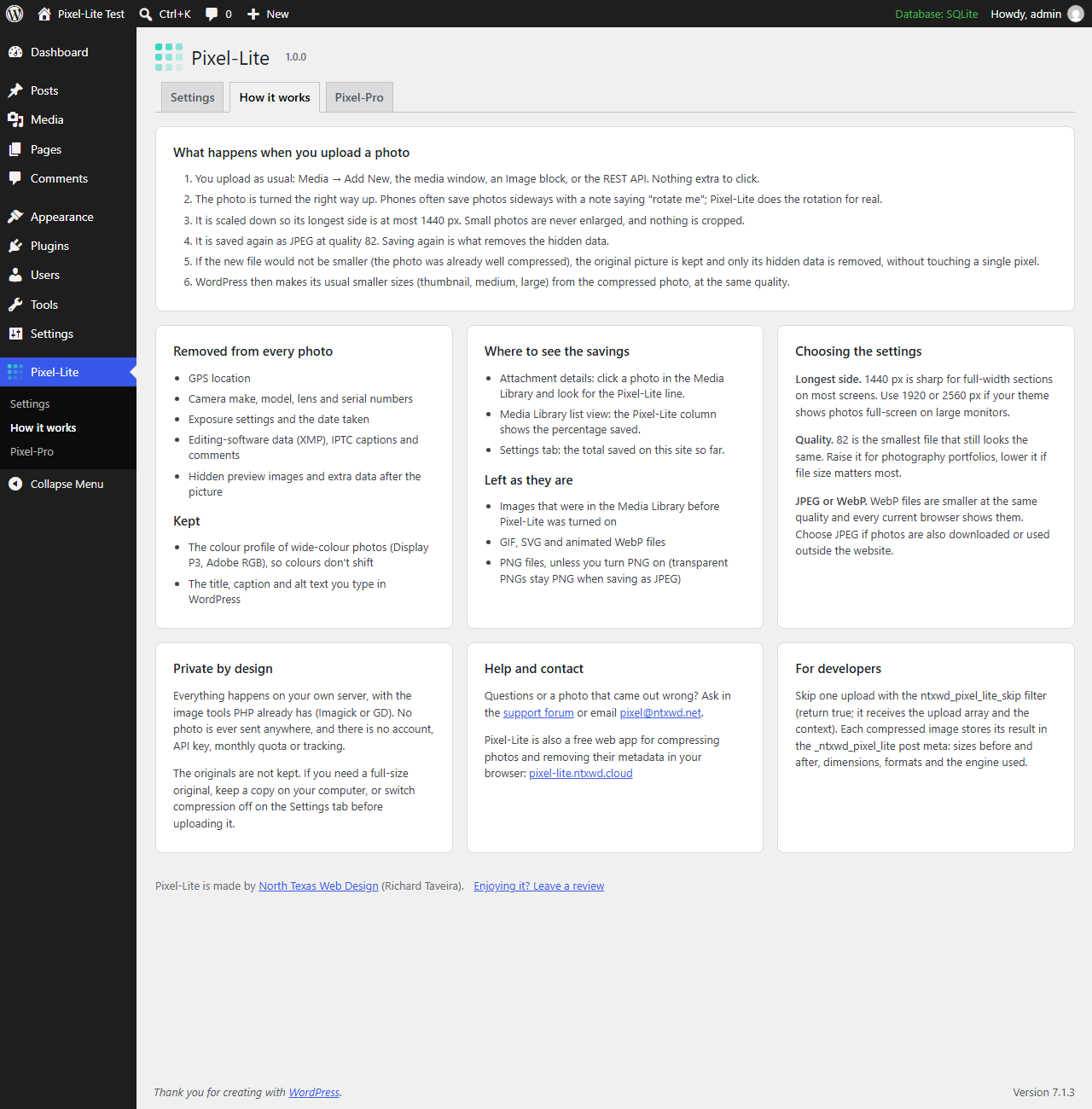Click the Posts pushpin icon
Screen dimensions: 1092x1109
pyautogui.click(x=15, y=90)
